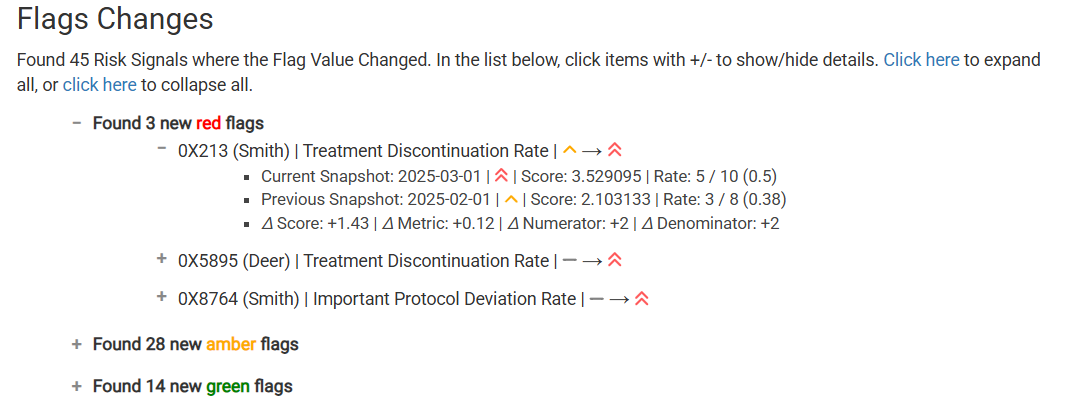Click the Flags Changes heading
1076x419 pixels.
[x=115, y=19]
